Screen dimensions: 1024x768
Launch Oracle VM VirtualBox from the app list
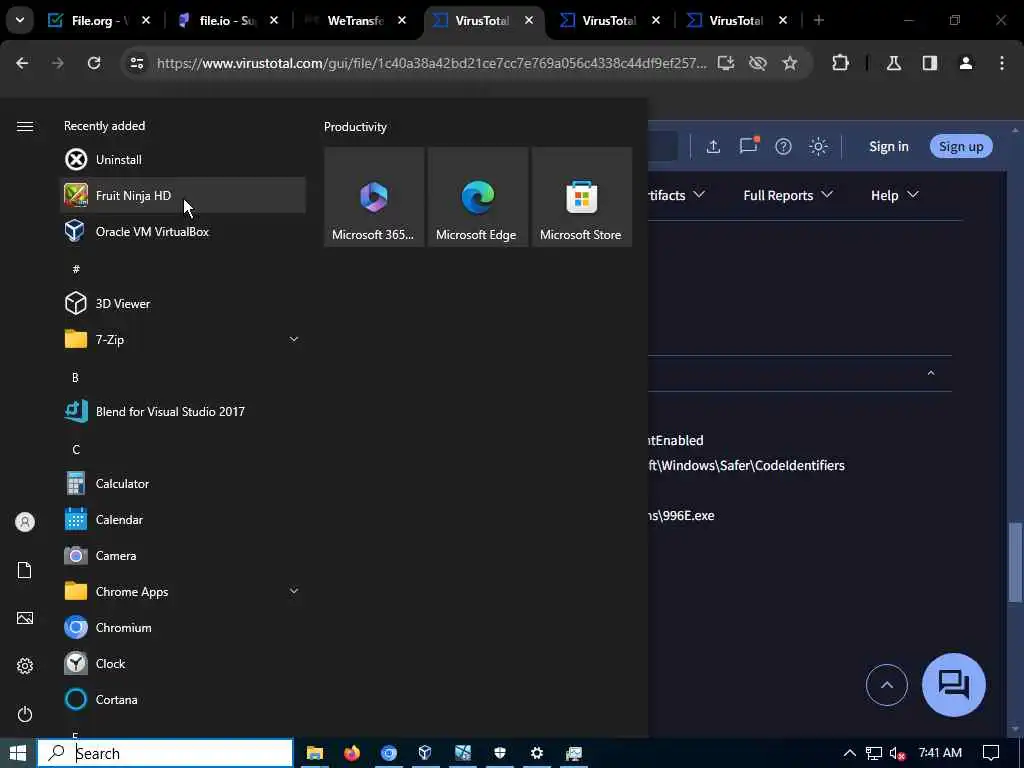tap(182, 231)
